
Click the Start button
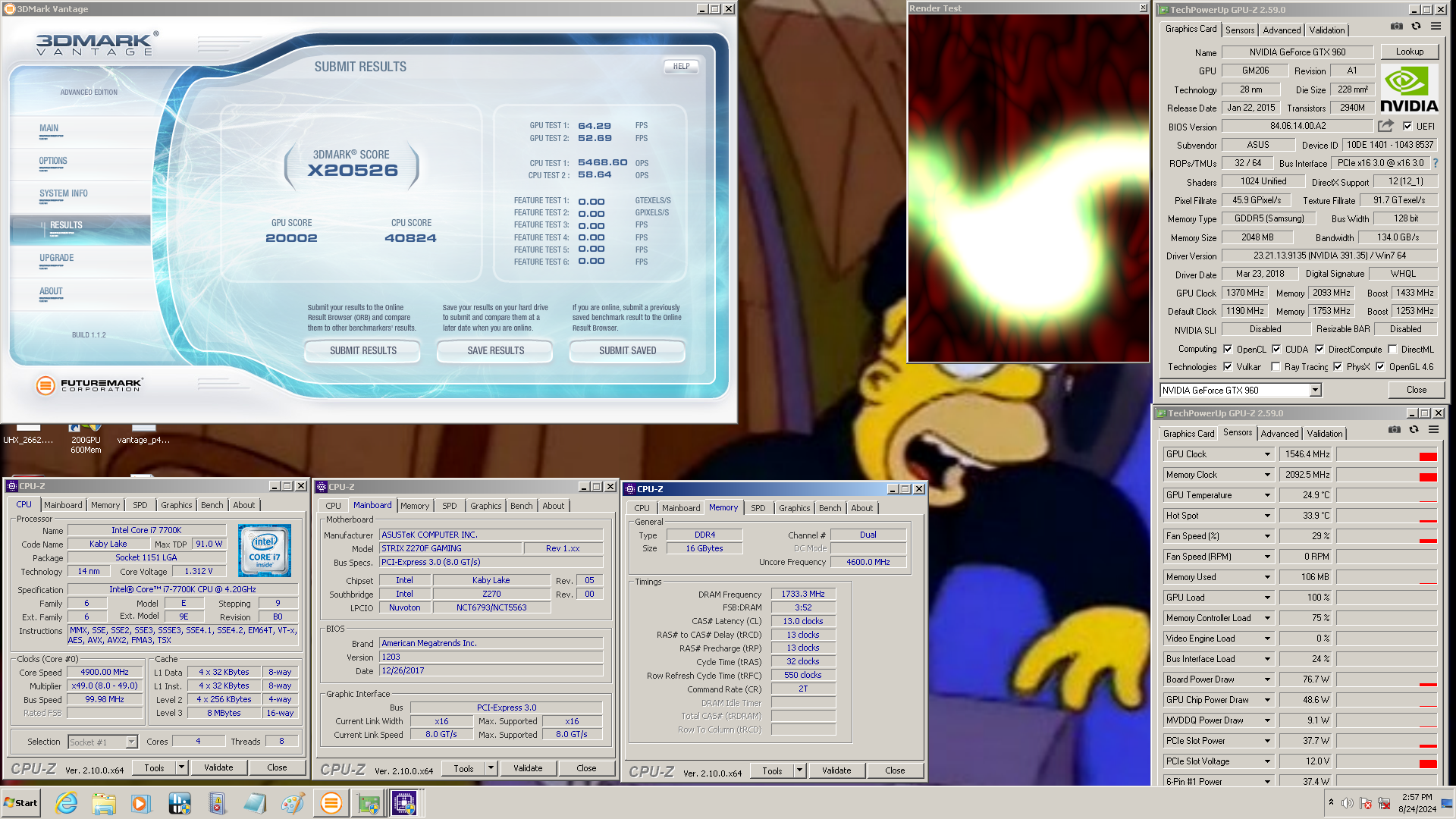pos(21,803)
